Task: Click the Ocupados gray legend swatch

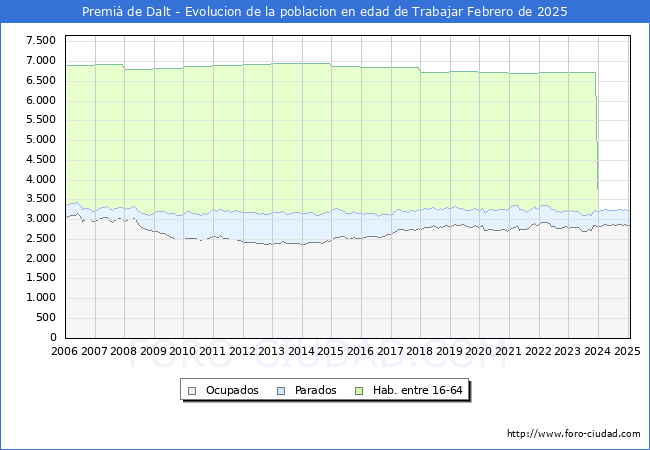Action: 192,391
